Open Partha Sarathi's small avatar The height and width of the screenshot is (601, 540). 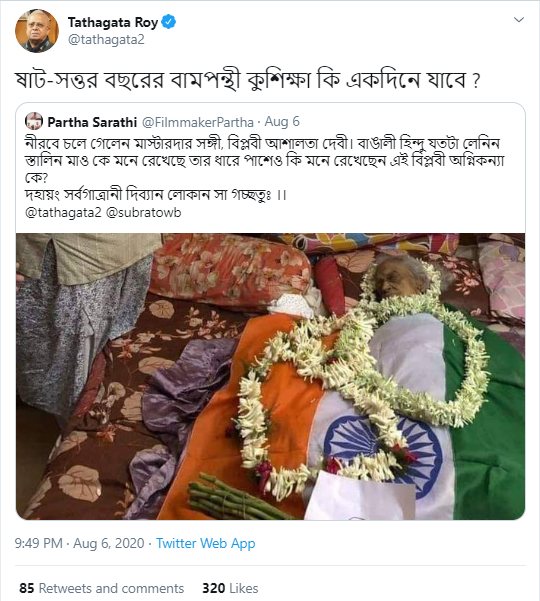pyautogui.click(x=34, y=121)
